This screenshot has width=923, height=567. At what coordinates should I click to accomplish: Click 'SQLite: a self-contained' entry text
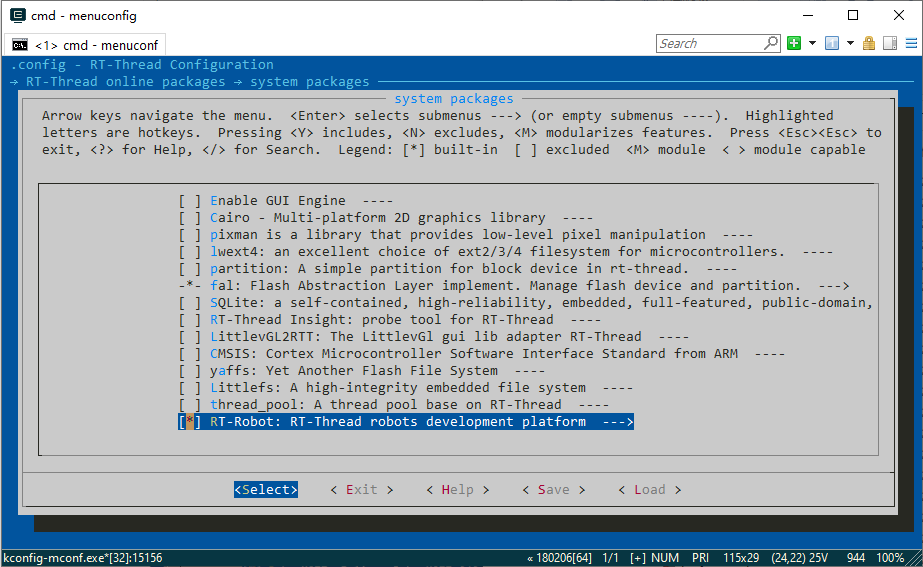point(540,303)
